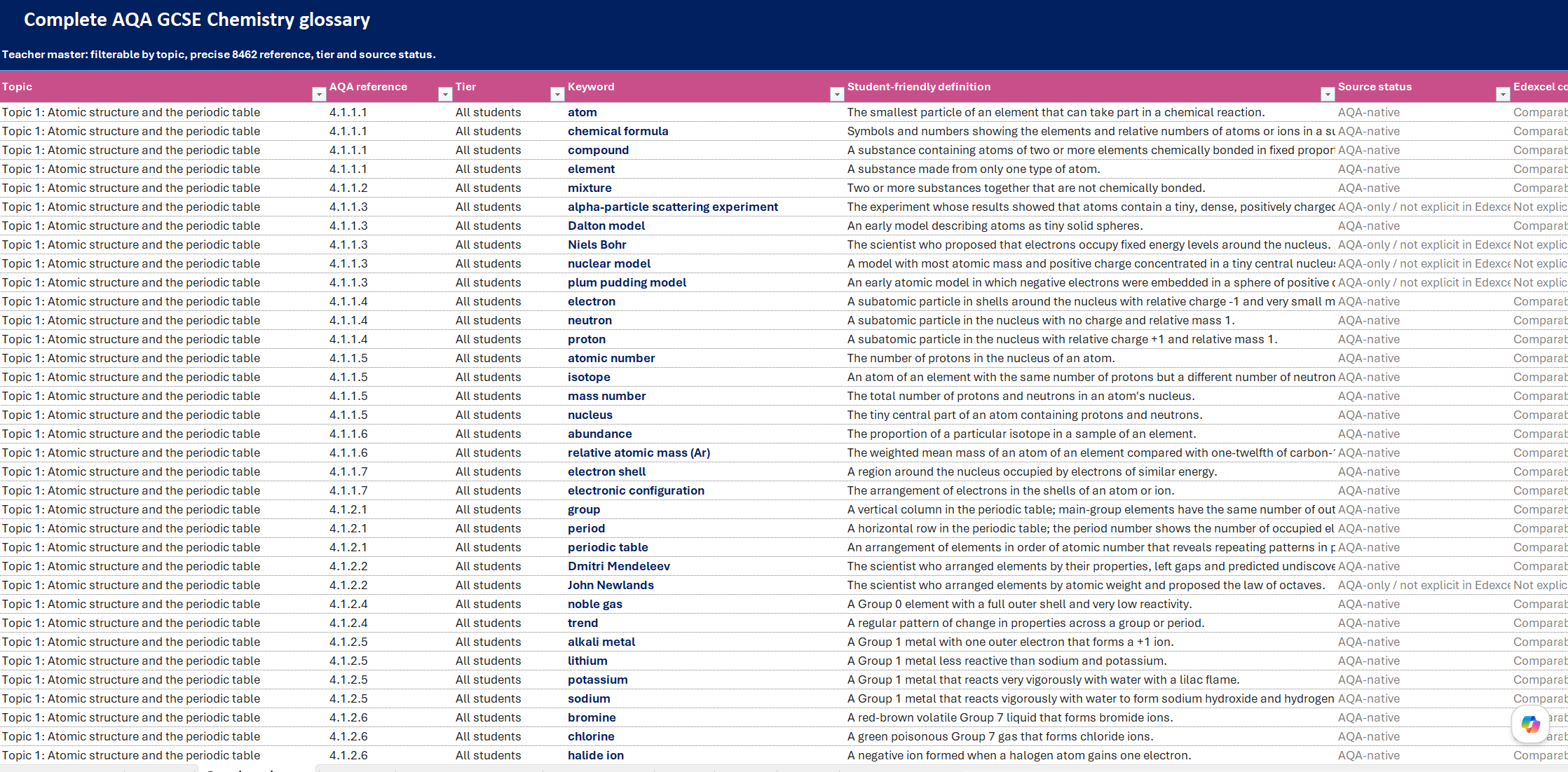Select the title 'Complete AQA GCSE Chemistry glossary'
This screenshot has width=1568, height=772.
click(197, 20)
